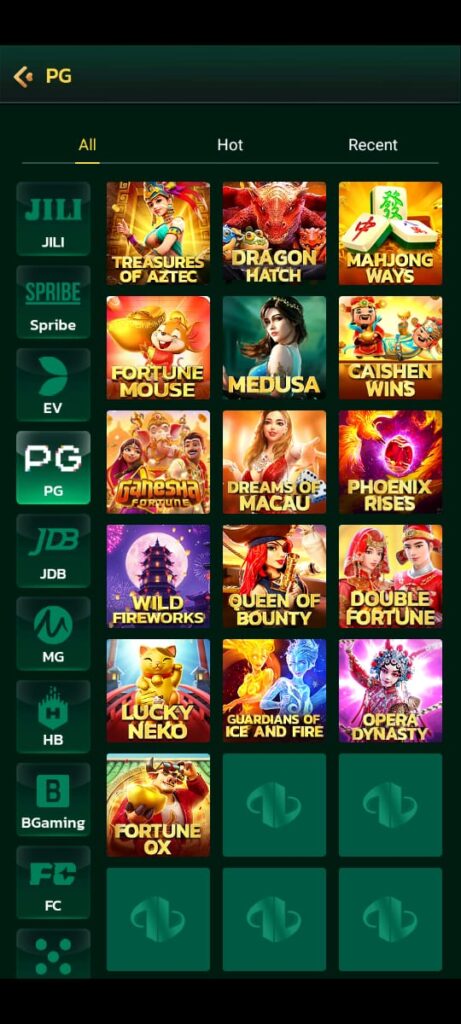Open the Dragon Hatch game tile

(x=274, y=233)
